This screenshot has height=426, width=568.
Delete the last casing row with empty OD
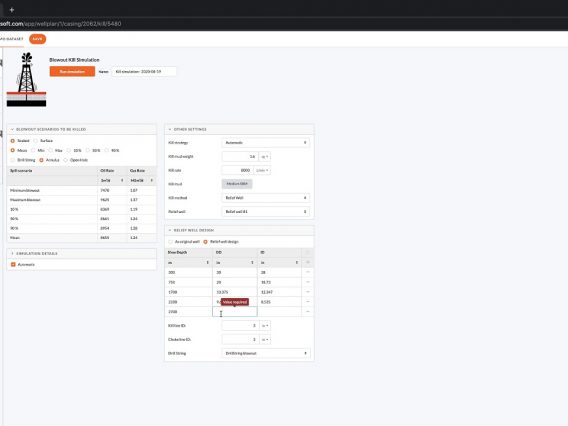(x=308, y=311)
